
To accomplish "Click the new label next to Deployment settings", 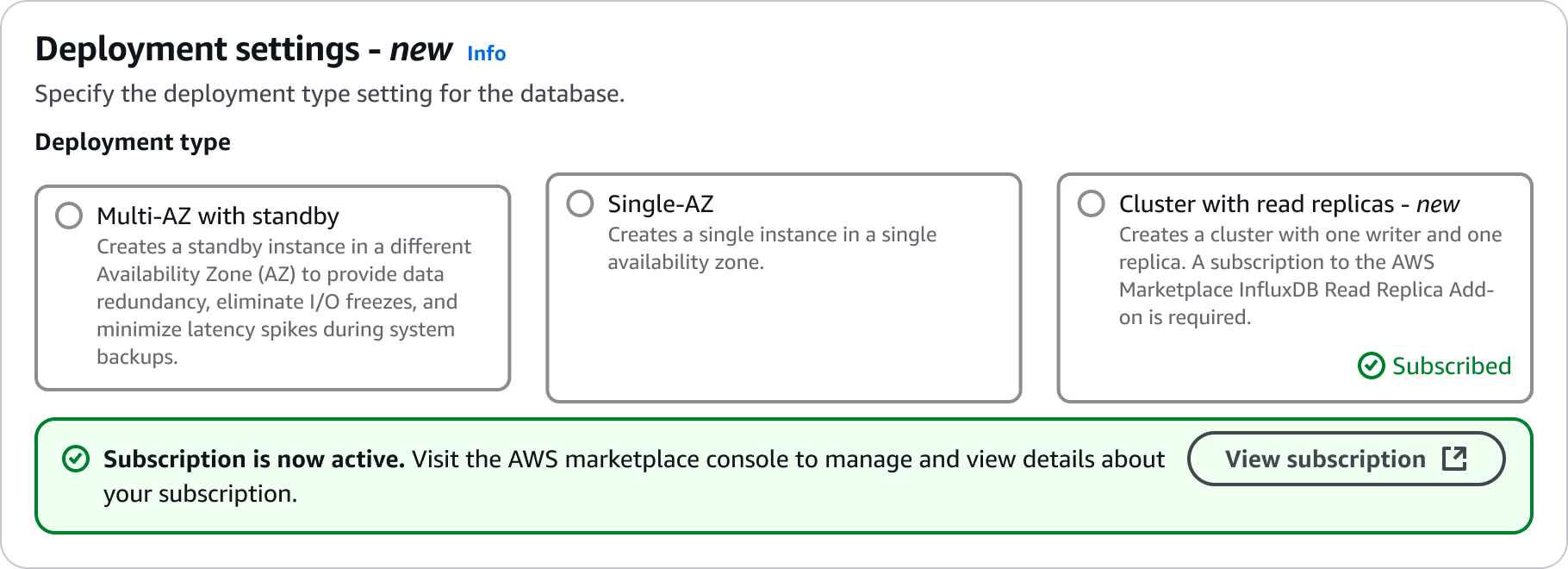I will coord(420,49).
